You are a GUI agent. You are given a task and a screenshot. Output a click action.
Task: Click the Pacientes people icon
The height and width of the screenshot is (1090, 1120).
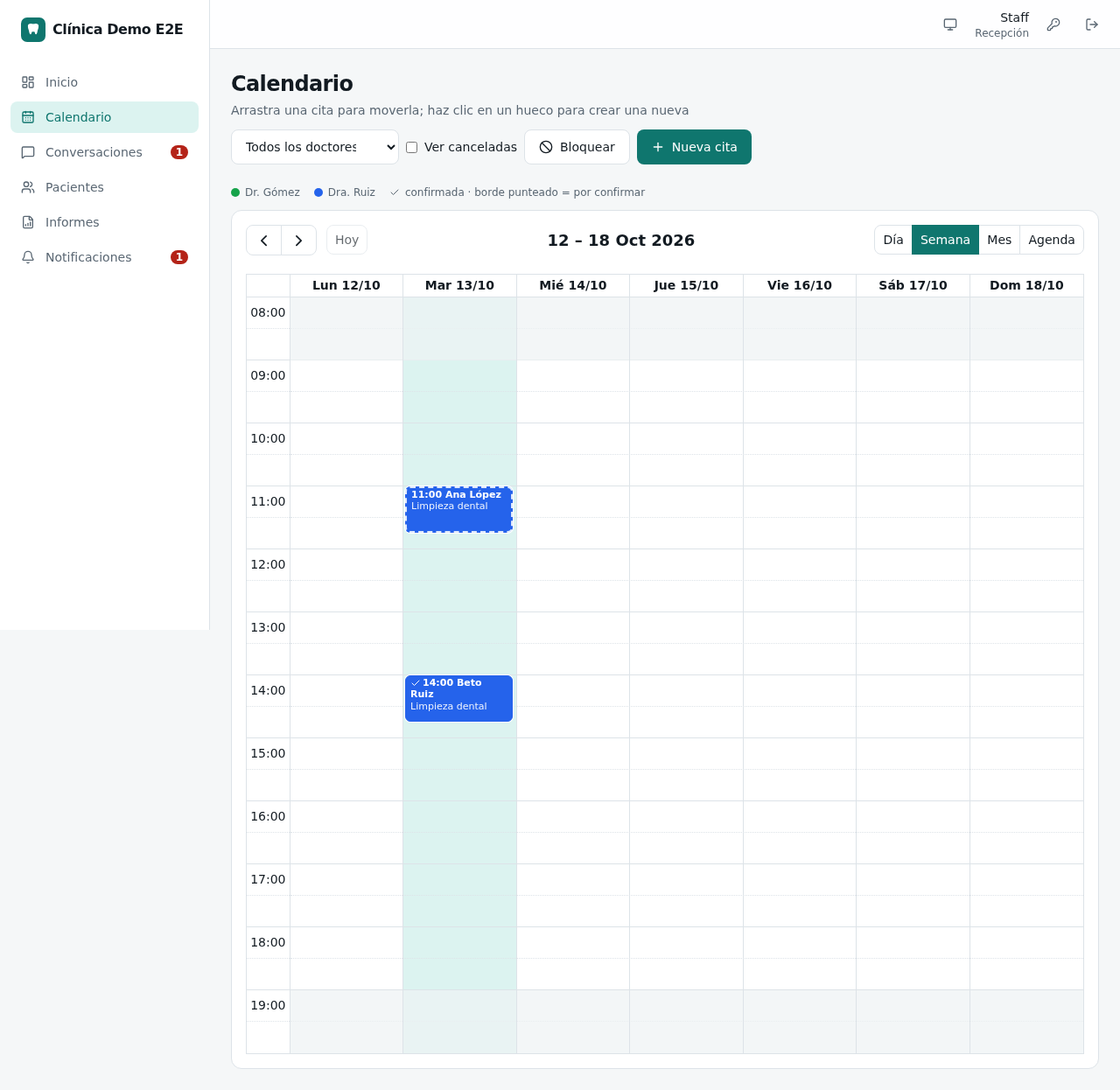coord(28,187)
